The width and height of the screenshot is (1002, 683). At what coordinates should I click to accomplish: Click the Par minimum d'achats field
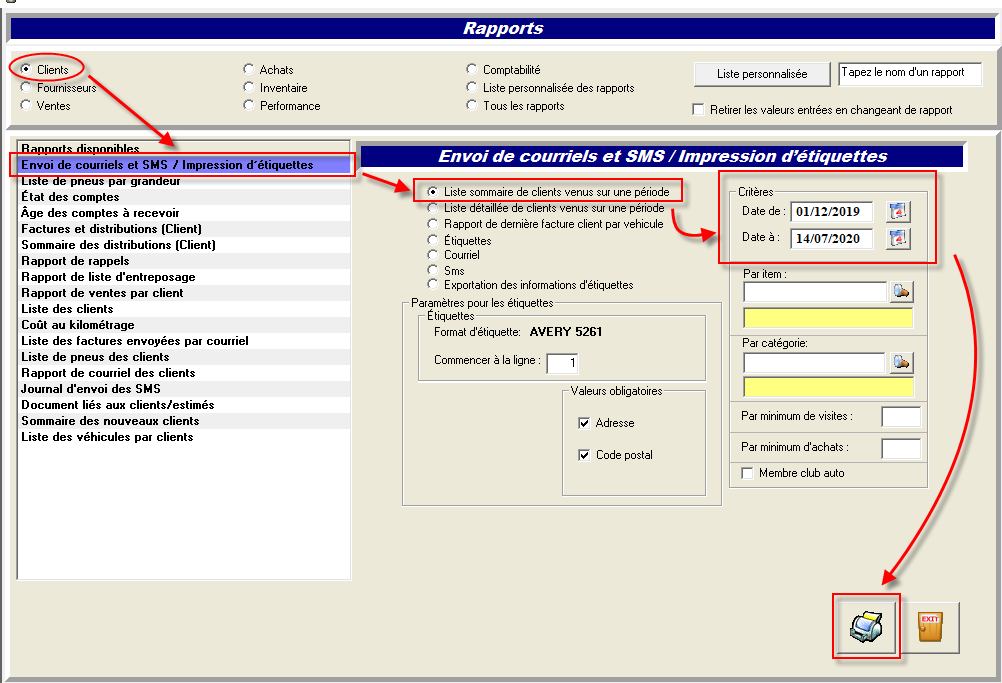(901, 449)
